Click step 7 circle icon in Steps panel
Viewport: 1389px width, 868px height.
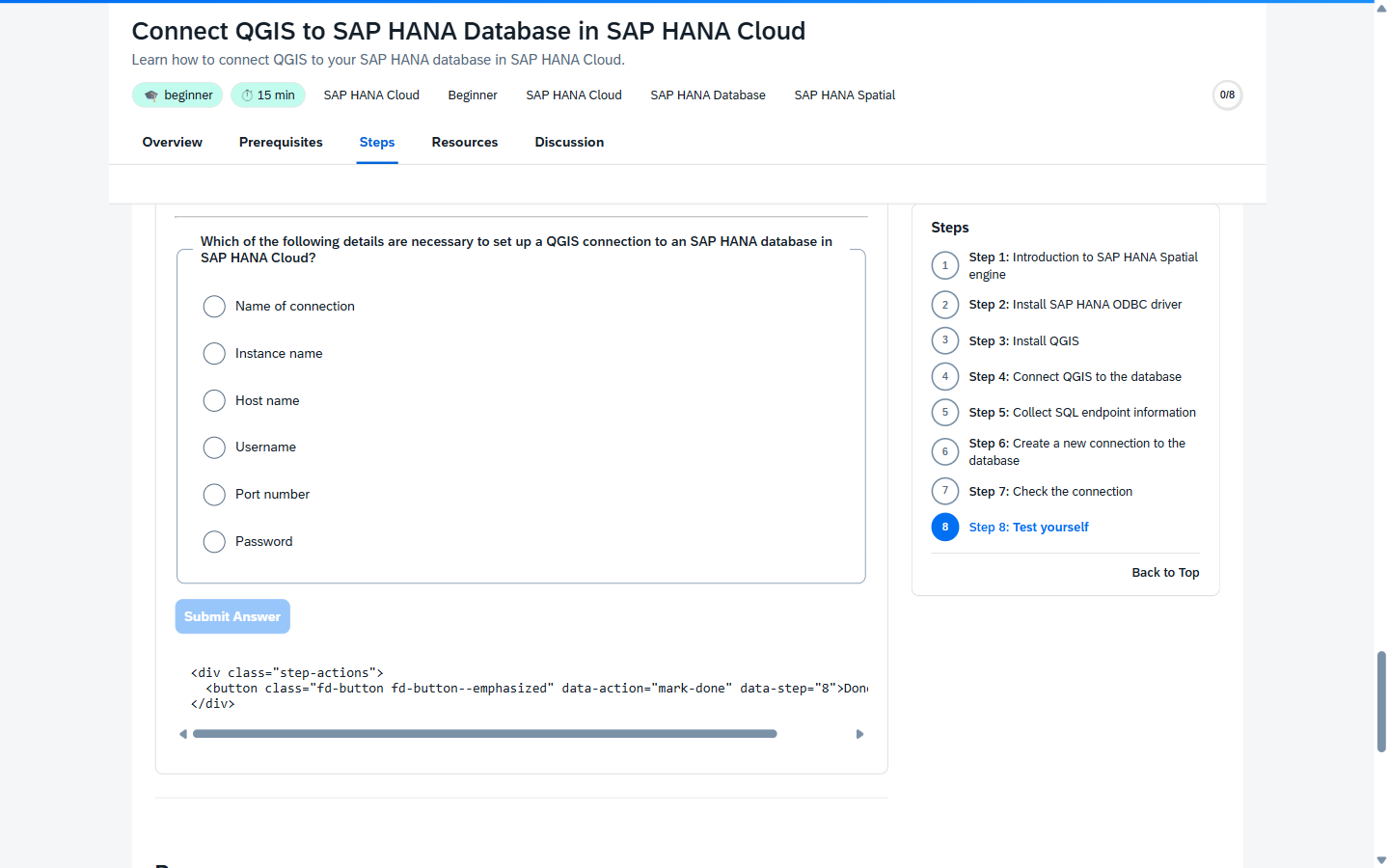[x=945, y=491]
